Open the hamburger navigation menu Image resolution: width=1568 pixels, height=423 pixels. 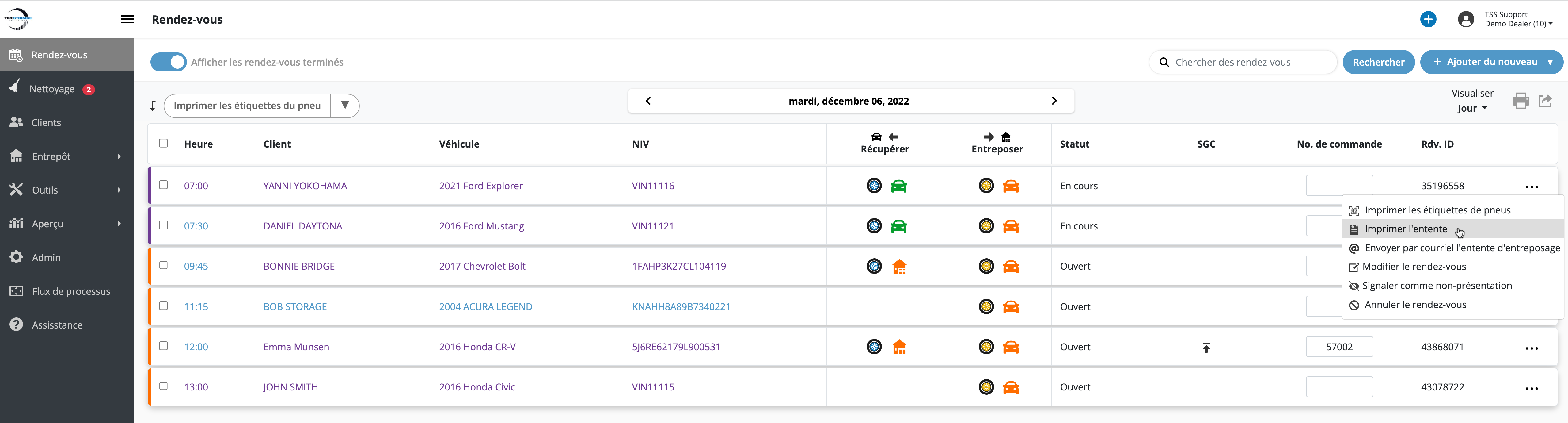coord(127,20)
